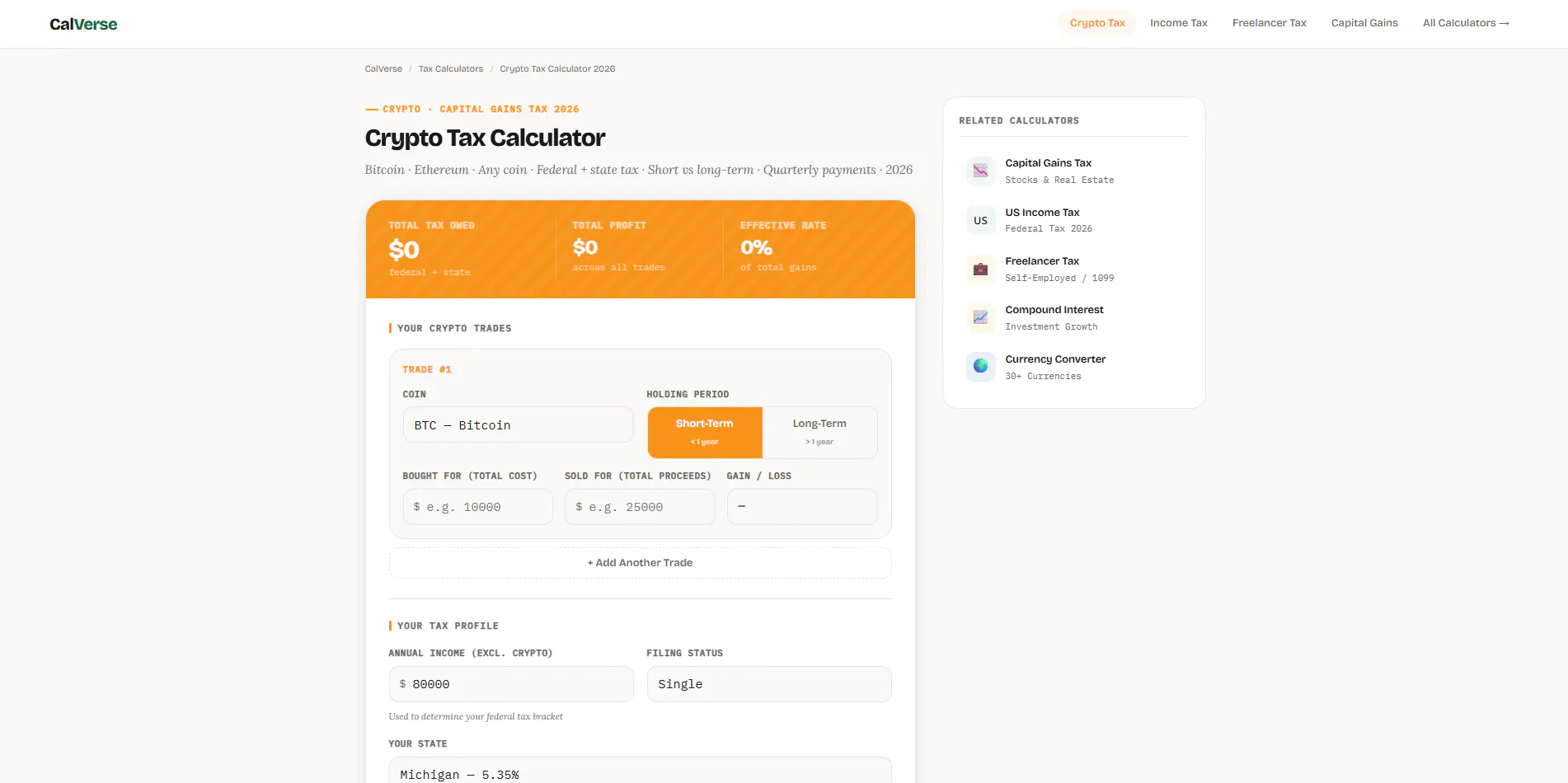Click the Total Tax Owed $0 value
The image size is (1568, 783).
pos(404,250)
